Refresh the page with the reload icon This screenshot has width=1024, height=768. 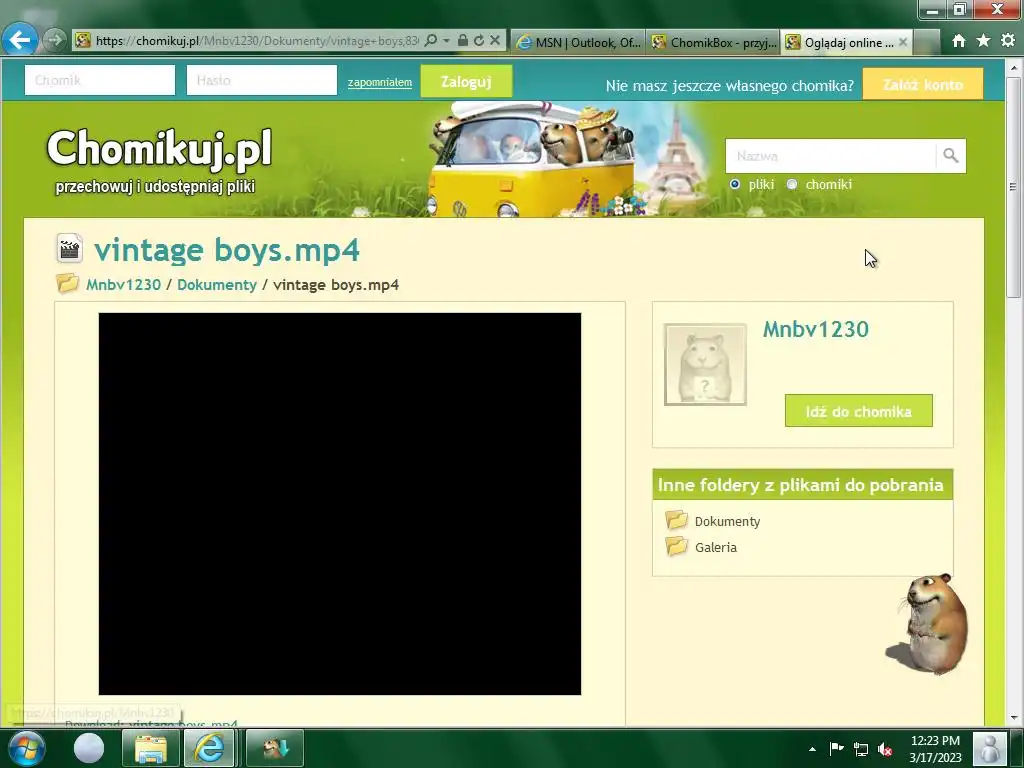(479, 40)
